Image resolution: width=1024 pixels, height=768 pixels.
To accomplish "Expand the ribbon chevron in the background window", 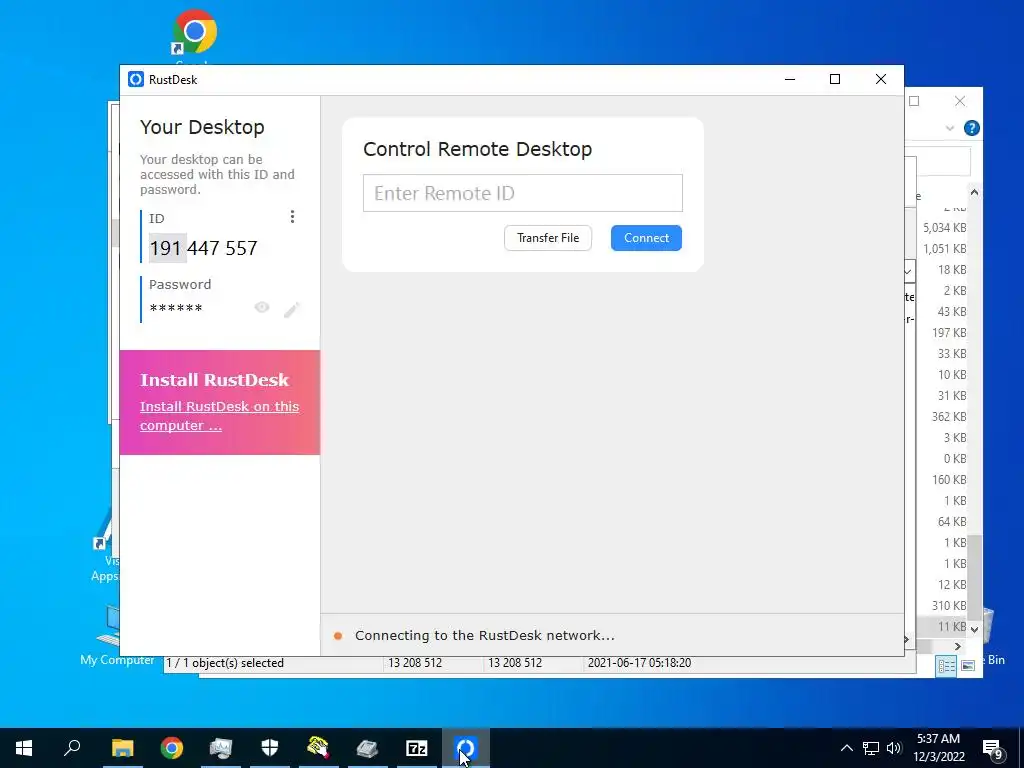I will pos(950,128).
